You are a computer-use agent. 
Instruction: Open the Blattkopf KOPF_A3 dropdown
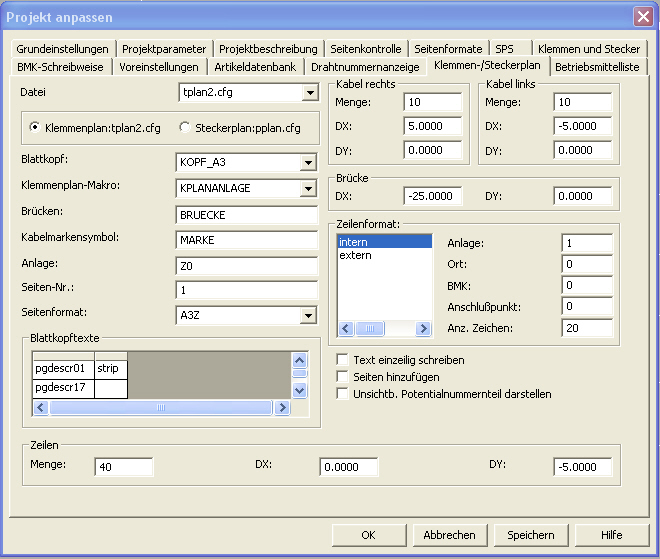click(x=309, y=162)
